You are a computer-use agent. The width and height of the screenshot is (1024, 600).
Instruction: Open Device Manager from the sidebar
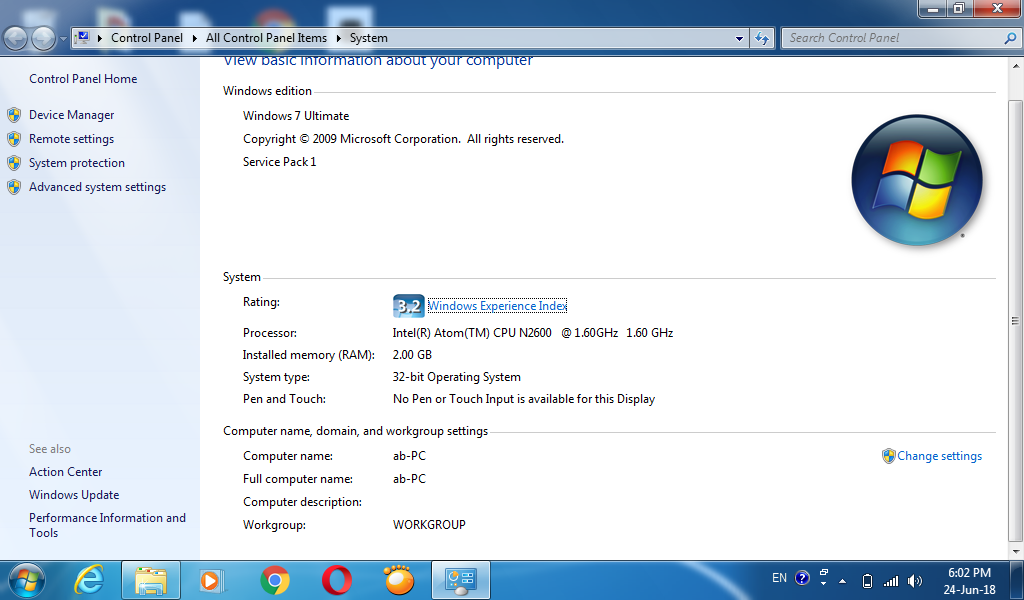(71, 115)
